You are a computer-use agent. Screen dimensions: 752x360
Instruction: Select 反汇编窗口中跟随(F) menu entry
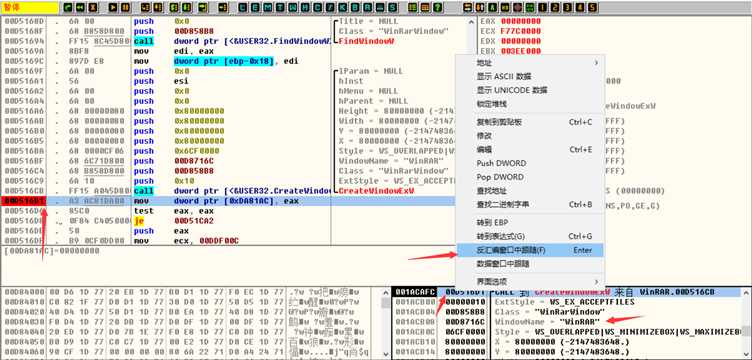pos(530,250)
